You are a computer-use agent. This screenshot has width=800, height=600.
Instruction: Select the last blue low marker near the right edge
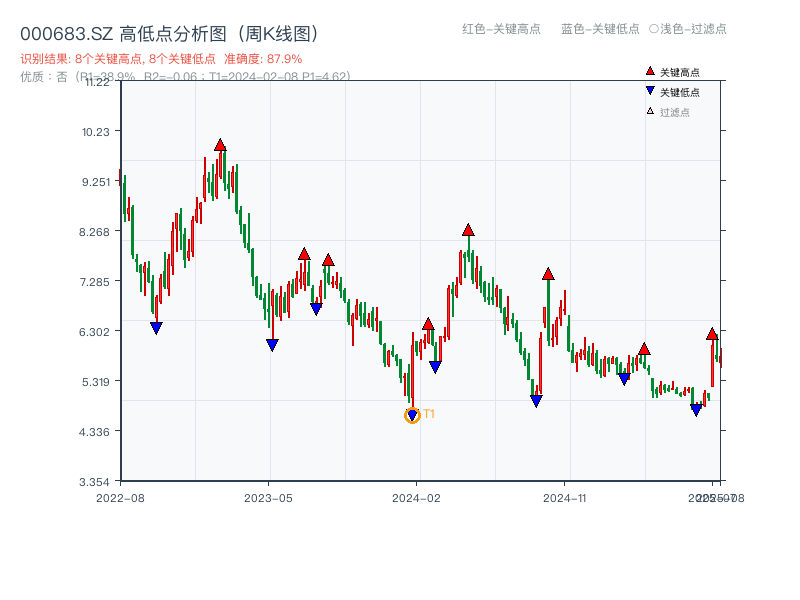(x=696, y=410)
